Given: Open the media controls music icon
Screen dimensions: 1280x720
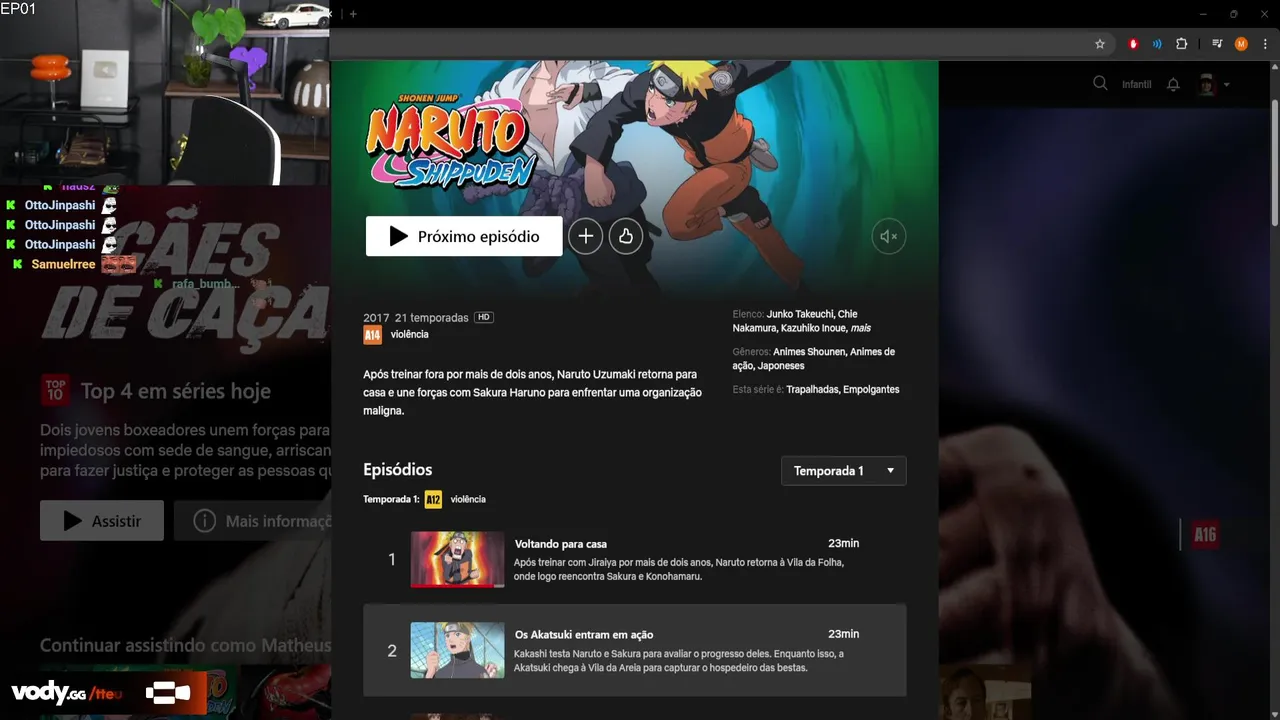Looking at the screenshot, I should (1217, 44).
